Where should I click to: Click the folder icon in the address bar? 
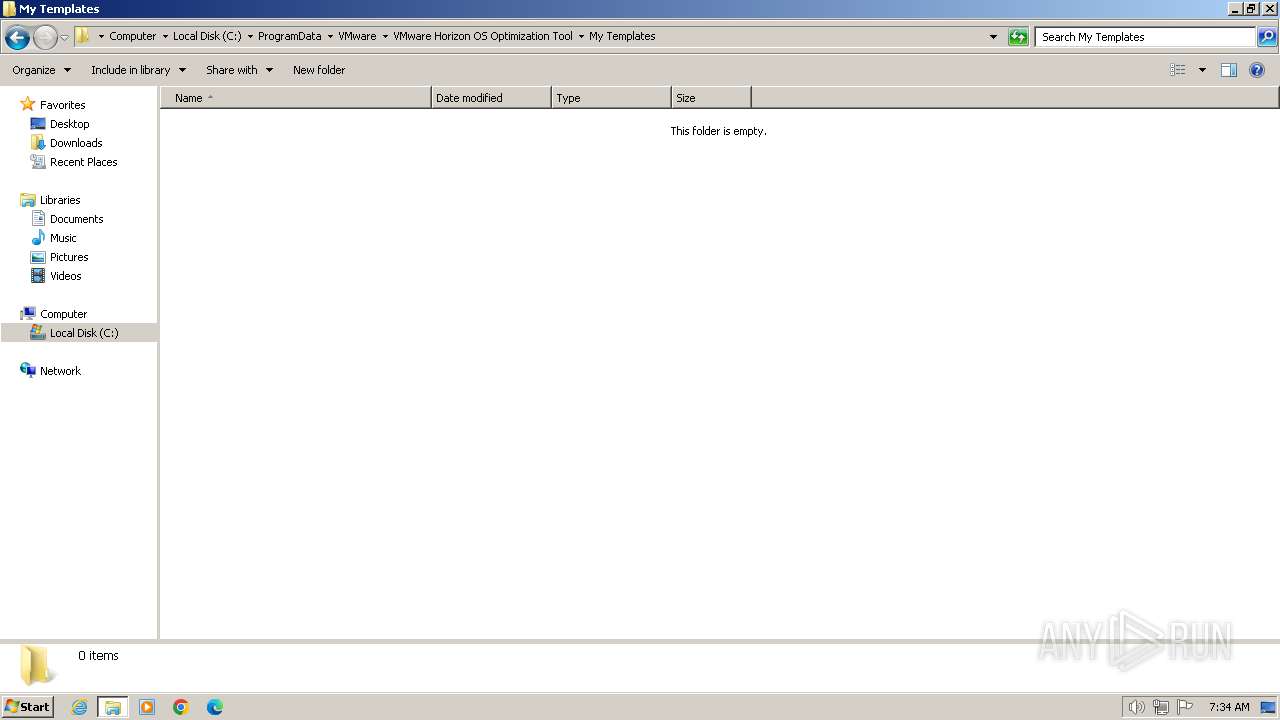83,36
